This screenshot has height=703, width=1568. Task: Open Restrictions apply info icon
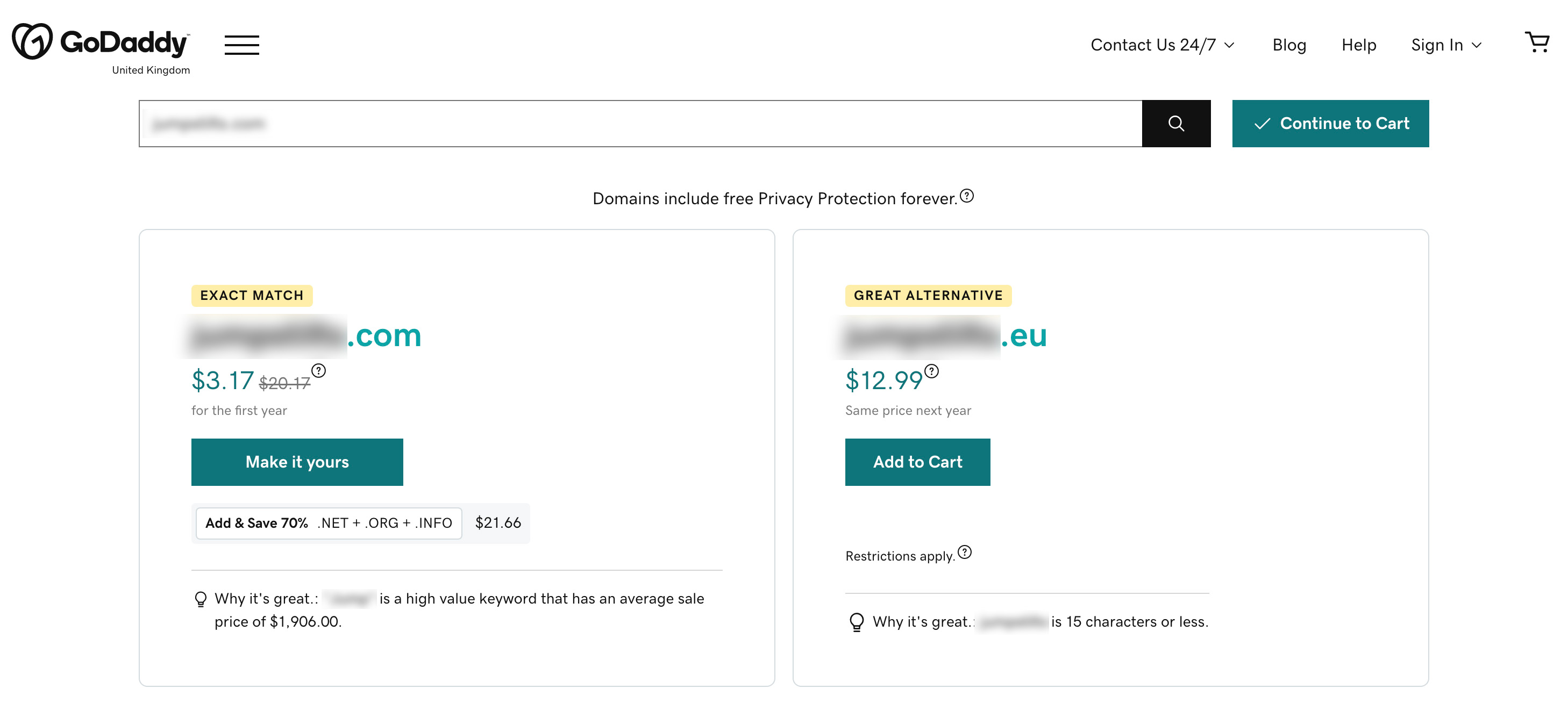tap(965, 552)
